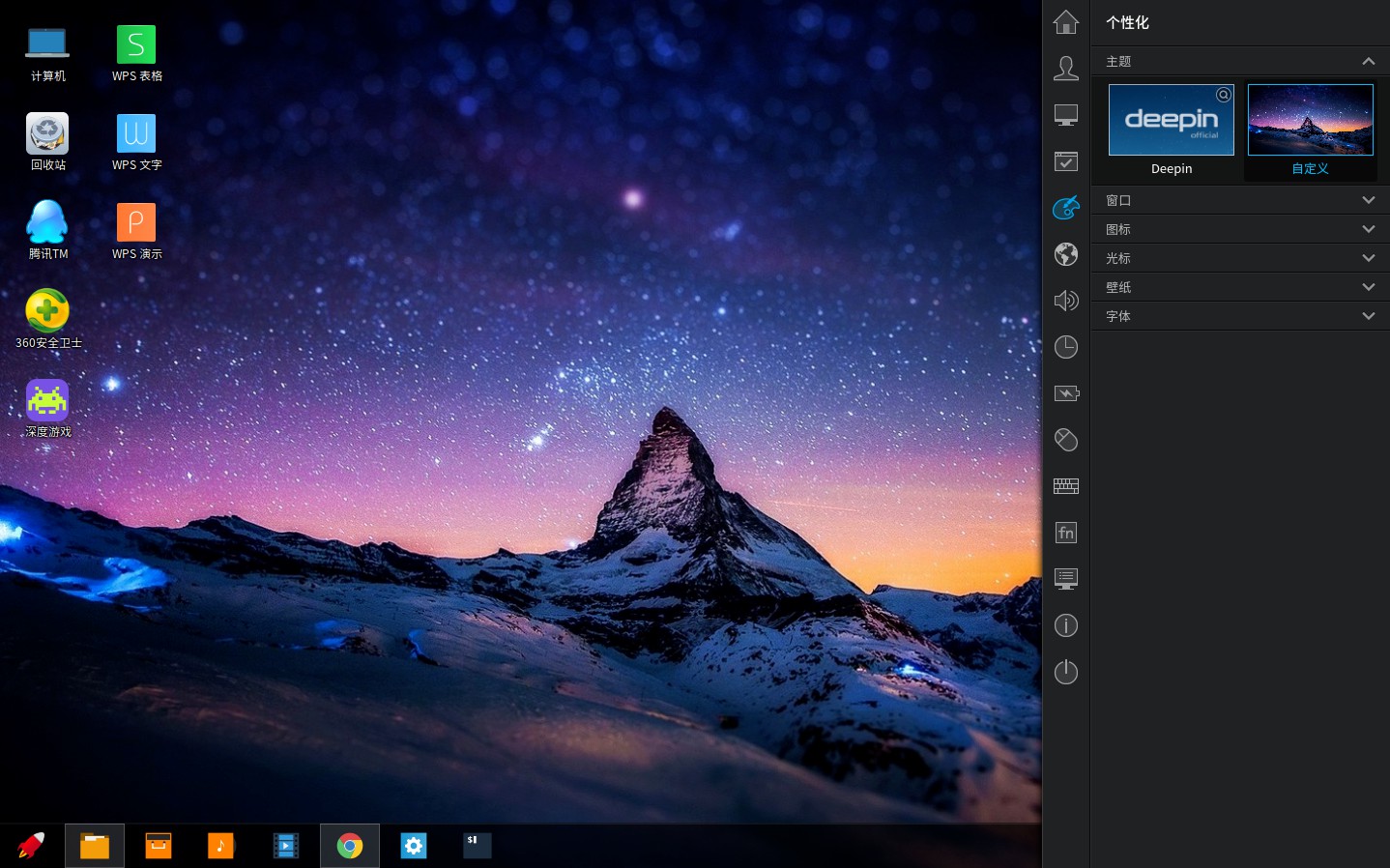Open the rocket launcher icon in the dock
This screenshot has height=868, width=1390.
(x=30, y=845)
